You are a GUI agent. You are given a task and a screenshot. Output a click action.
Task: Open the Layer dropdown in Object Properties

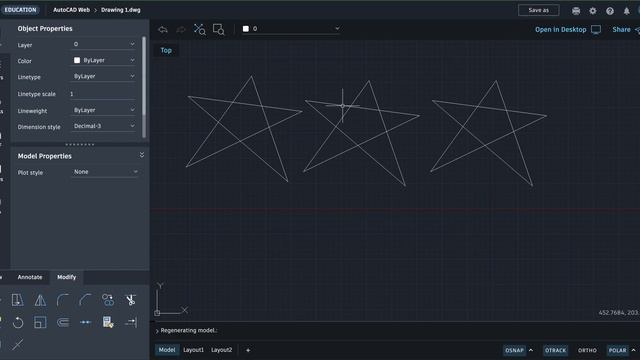point(104,44)
